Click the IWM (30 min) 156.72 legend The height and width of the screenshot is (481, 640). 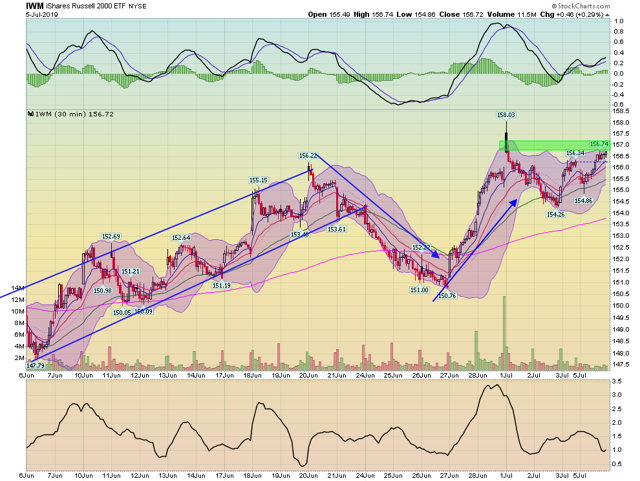pyautogui.click(x=74, y=114)
